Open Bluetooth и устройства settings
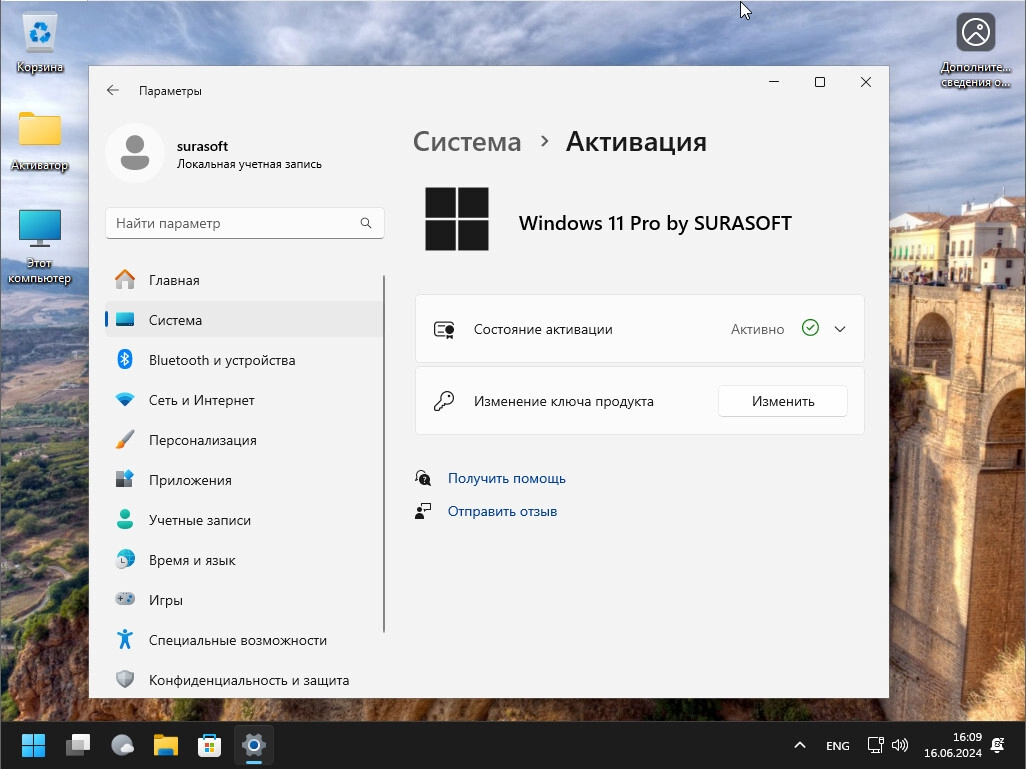Viewport: 1026px width, 769px height. [x=221, y=360]
